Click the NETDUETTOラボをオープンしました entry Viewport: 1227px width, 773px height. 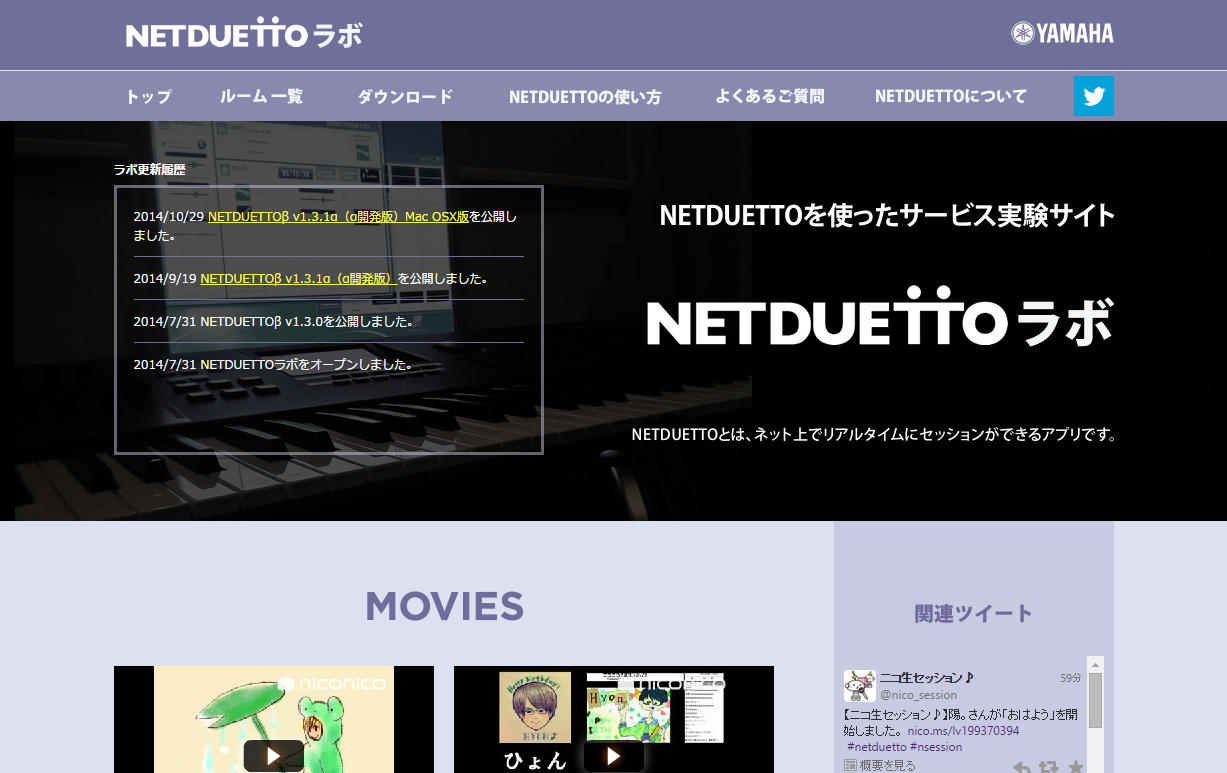(273, 365)
